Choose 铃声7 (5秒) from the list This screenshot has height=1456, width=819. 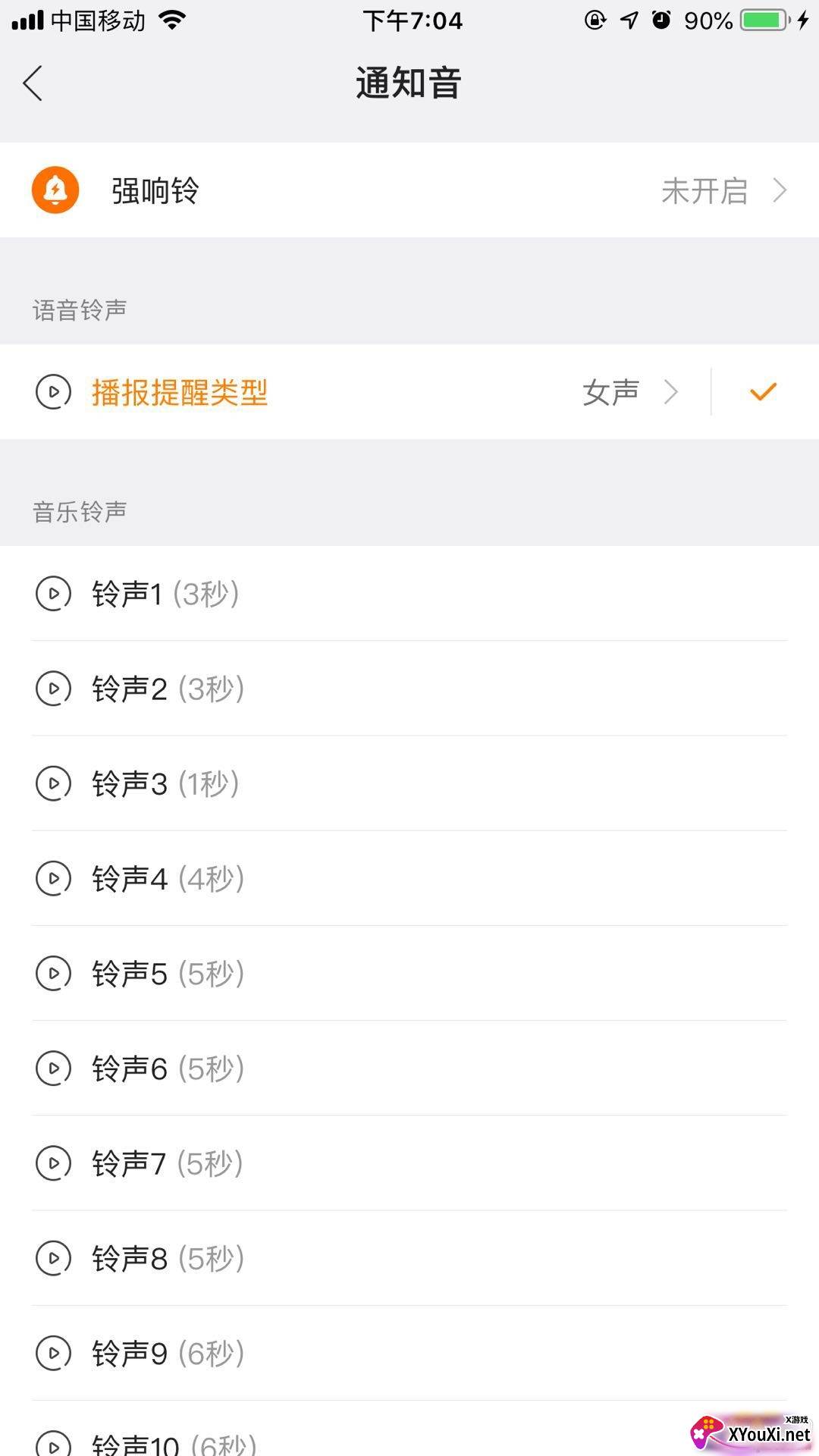[x=167, y=1163]
